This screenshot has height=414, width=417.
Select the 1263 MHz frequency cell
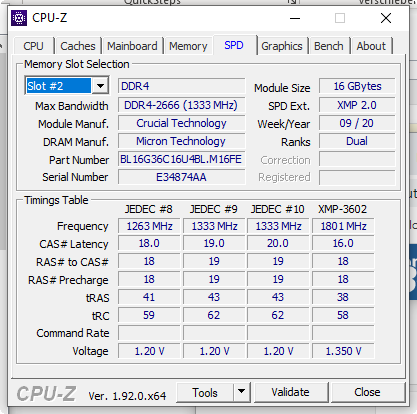pyautogui.click(x=149, y=226)
